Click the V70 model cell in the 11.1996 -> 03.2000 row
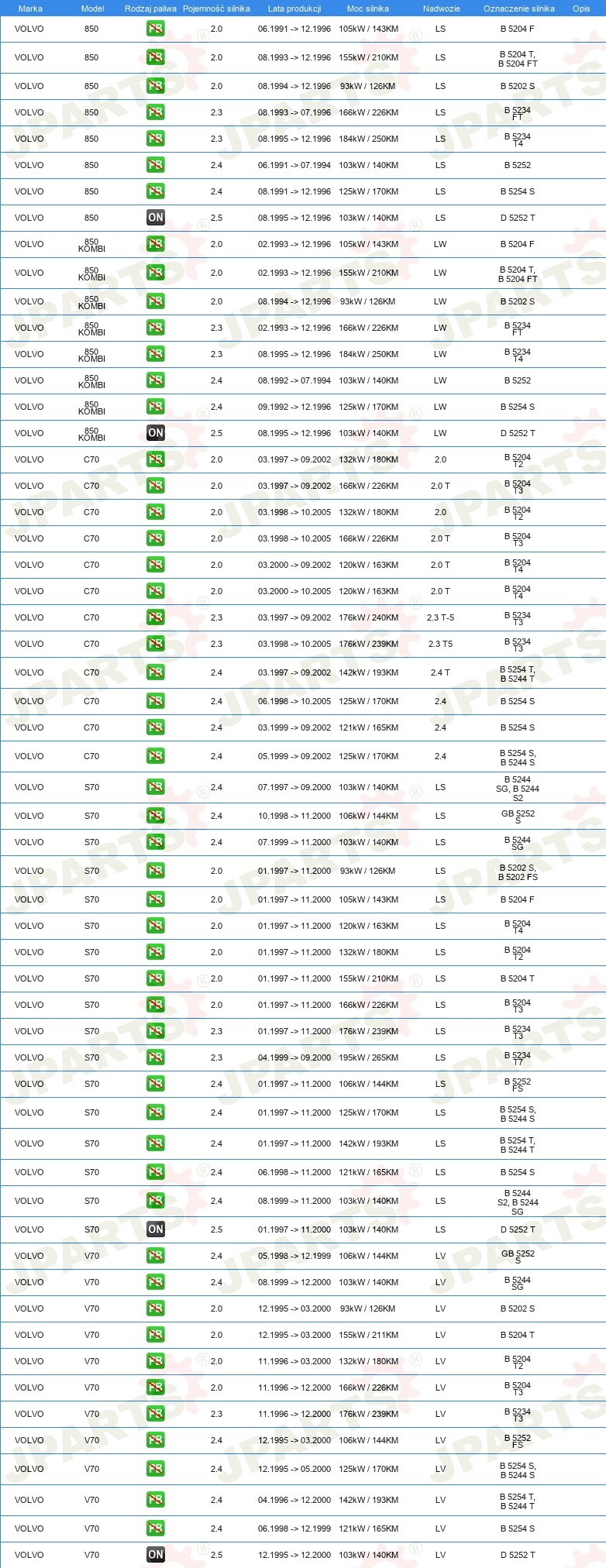 (92, 1361)
